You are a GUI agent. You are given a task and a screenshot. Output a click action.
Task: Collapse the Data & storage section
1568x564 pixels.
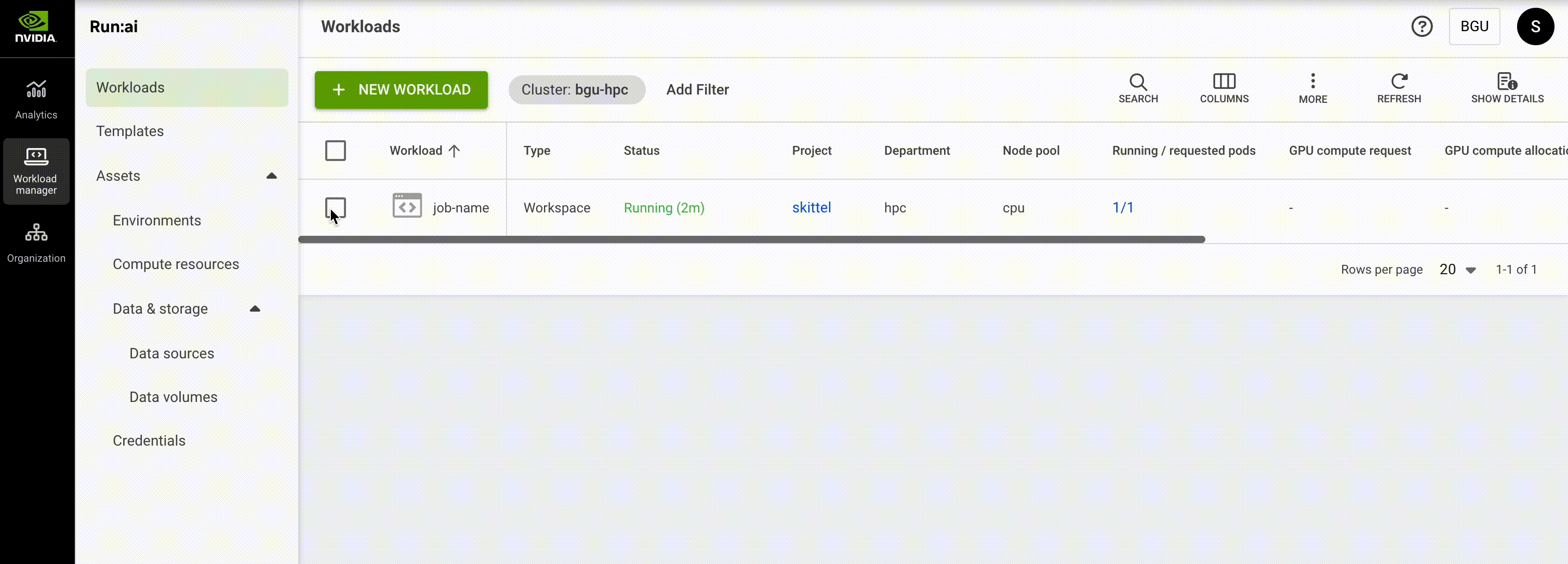point(255,309)
